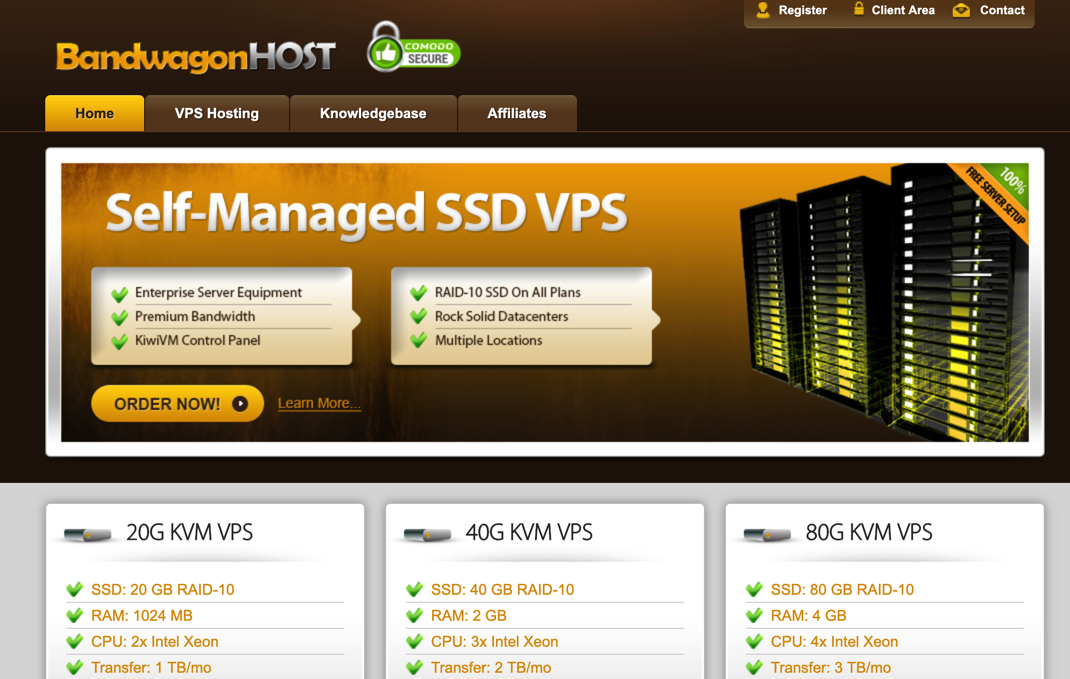Click Transfer: 1 TB/mo text
This screenshot has height=679, width=1070.
151,667
